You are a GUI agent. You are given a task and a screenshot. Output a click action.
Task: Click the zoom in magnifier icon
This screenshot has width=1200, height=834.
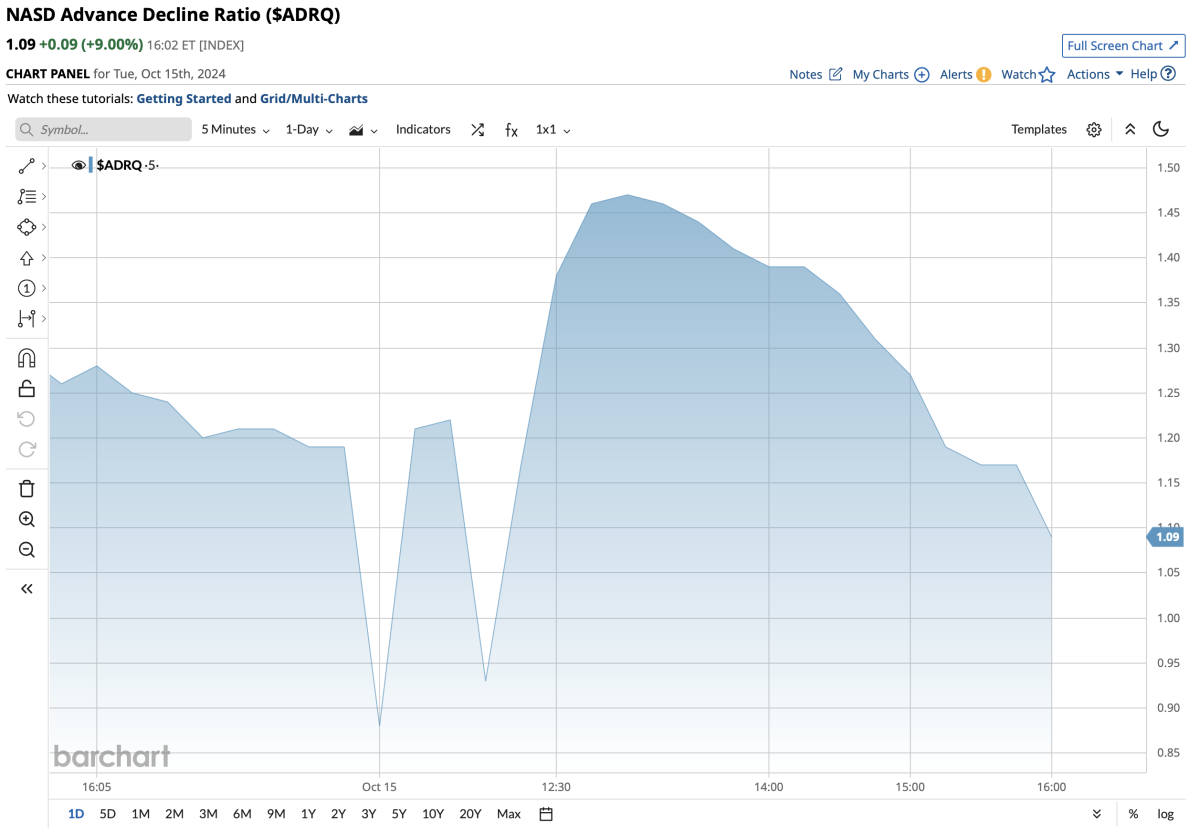(27, 519)
